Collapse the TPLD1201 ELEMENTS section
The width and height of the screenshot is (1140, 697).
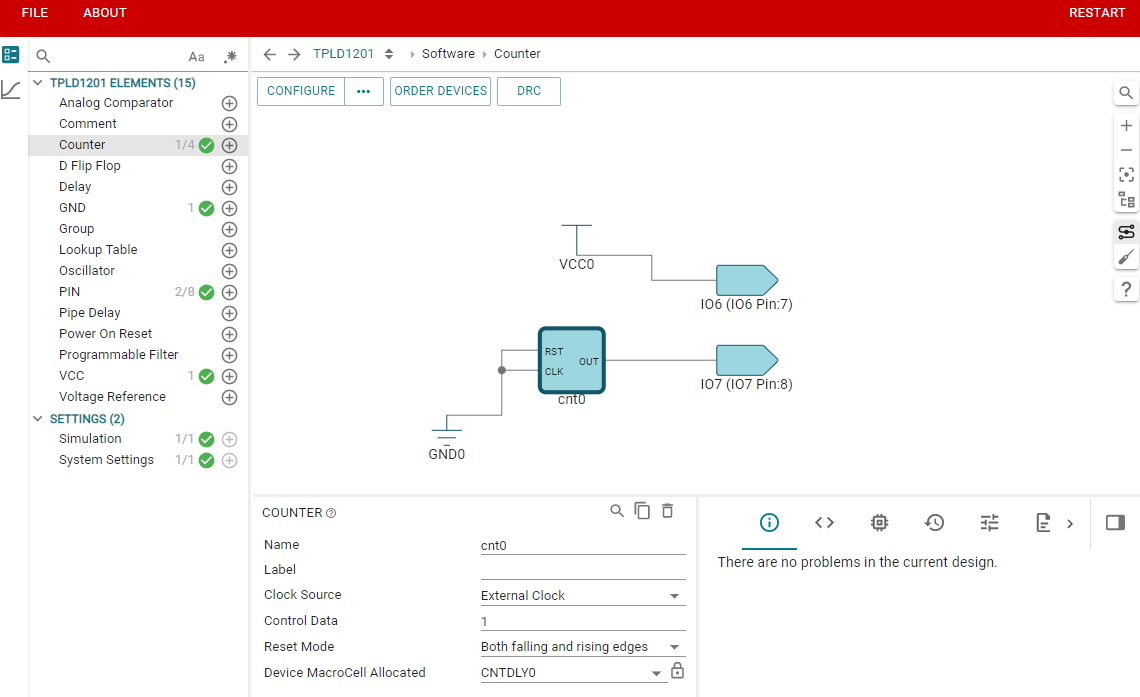point(38,83)
